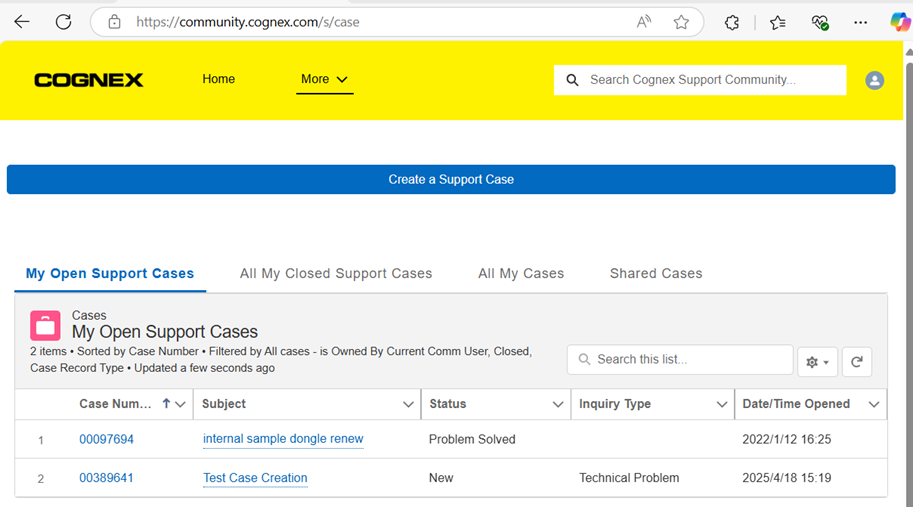Image resolution: width=913 pixels, height=507 pixels.
Task: View site info via the lock icon
Action: coord(115,22)
